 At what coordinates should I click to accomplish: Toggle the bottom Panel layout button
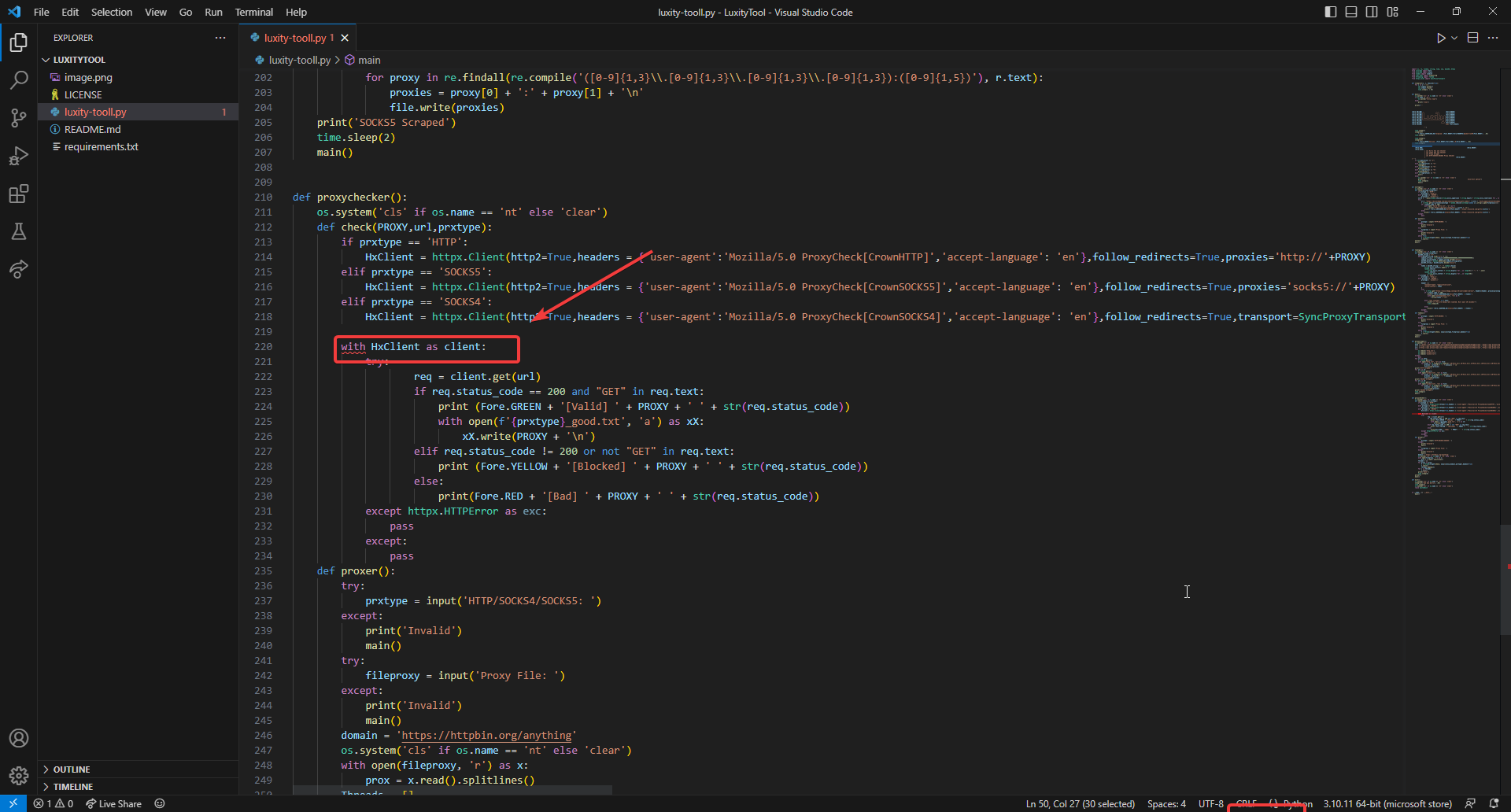[1350, 12]
